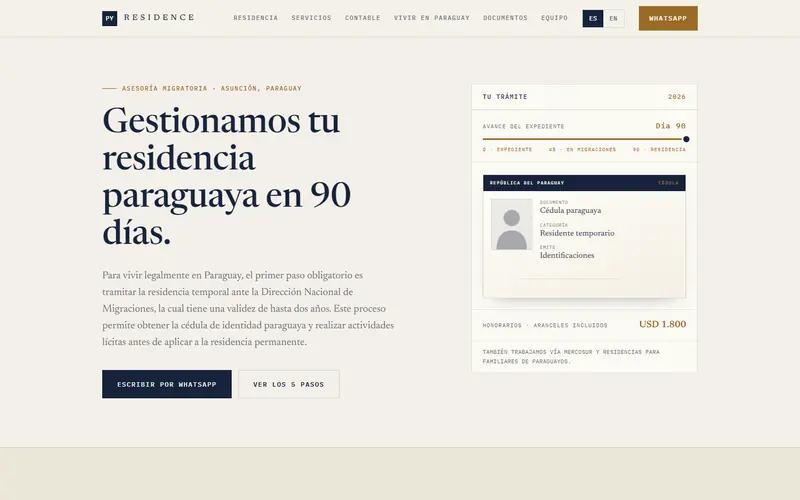Image resolution: width=800 pixels, height=500 pixels.
Task: Click 'Avance del expediente' label
Action: (523, 126)
